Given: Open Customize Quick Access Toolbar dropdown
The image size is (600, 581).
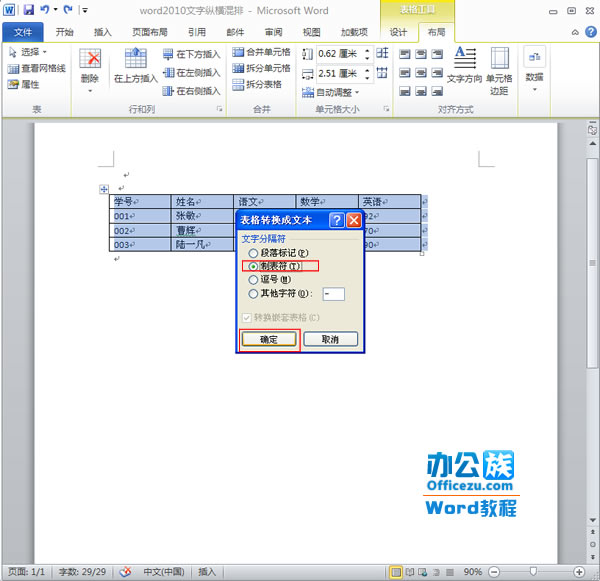Looking at the screenshot, I should (85, 10).
